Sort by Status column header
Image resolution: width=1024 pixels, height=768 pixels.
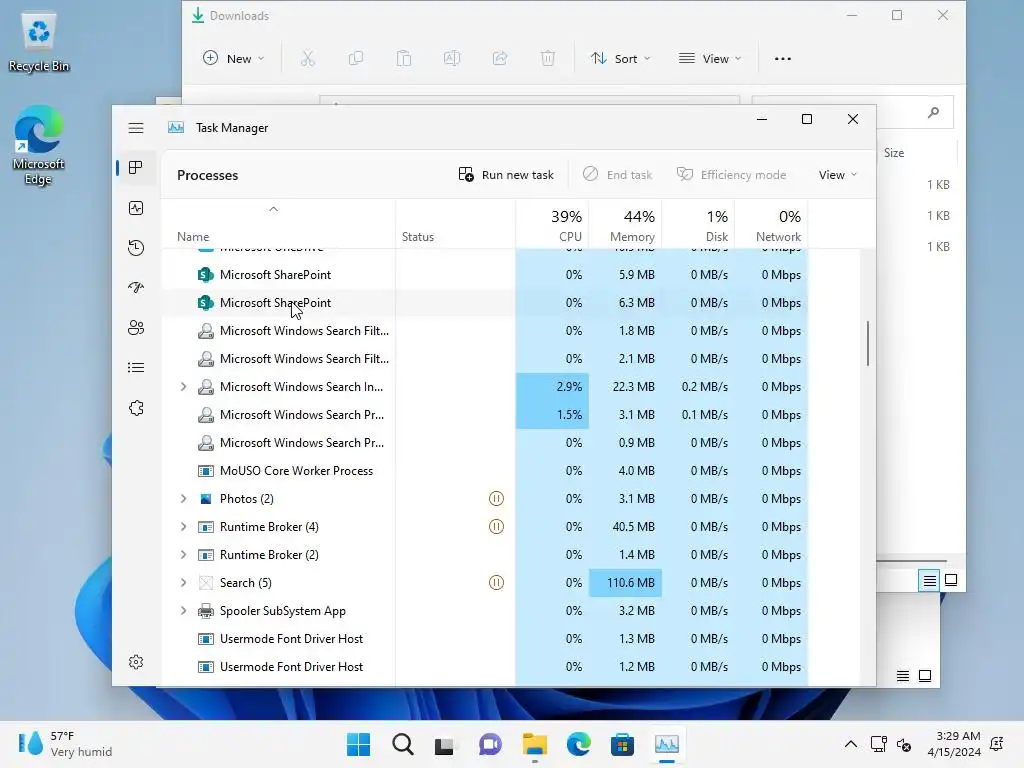[455, 224]
